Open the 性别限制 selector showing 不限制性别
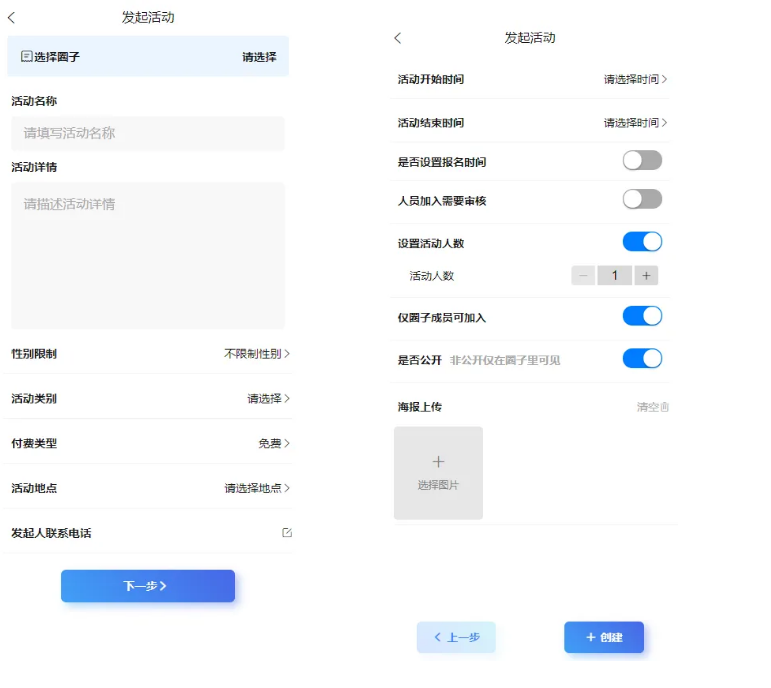The image size is (771, 688). [256, 354]
